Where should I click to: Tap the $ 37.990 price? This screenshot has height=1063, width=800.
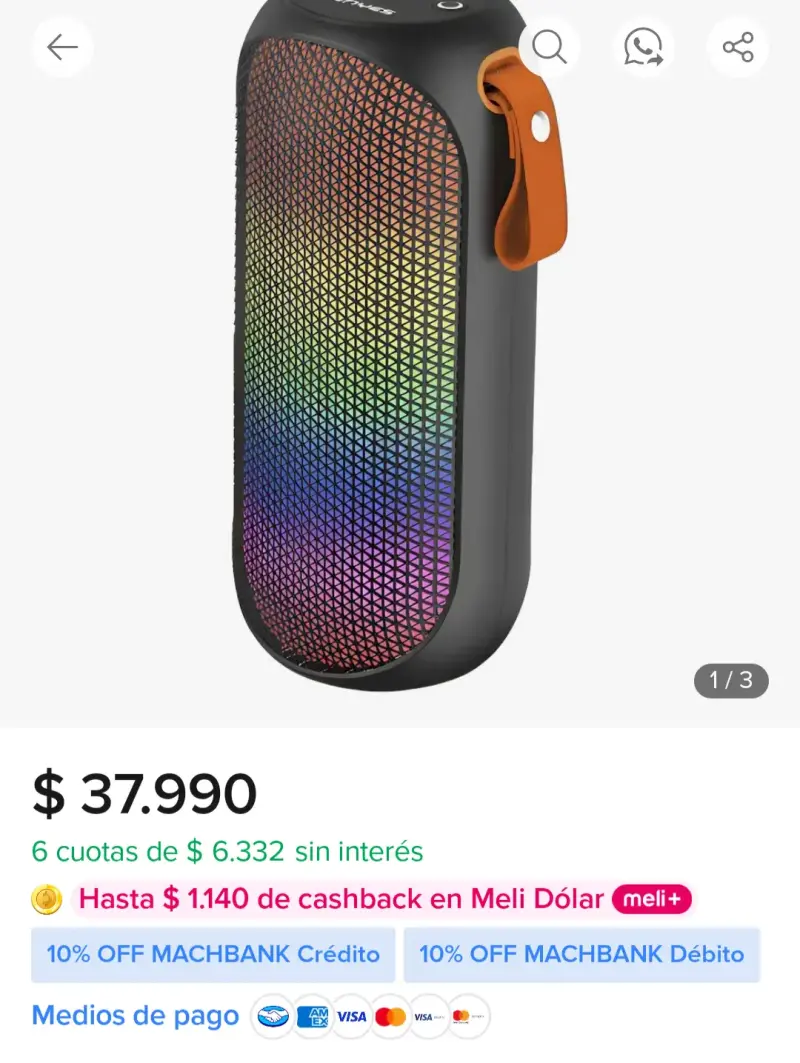(144, 793)
